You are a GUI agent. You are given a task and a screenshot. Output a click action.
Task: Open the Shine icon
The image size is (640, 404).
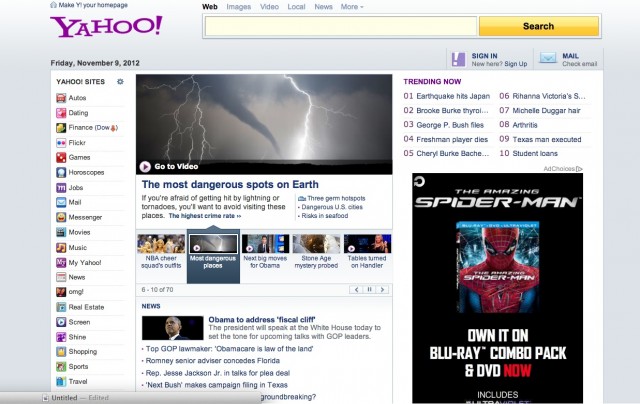point(61,337)
